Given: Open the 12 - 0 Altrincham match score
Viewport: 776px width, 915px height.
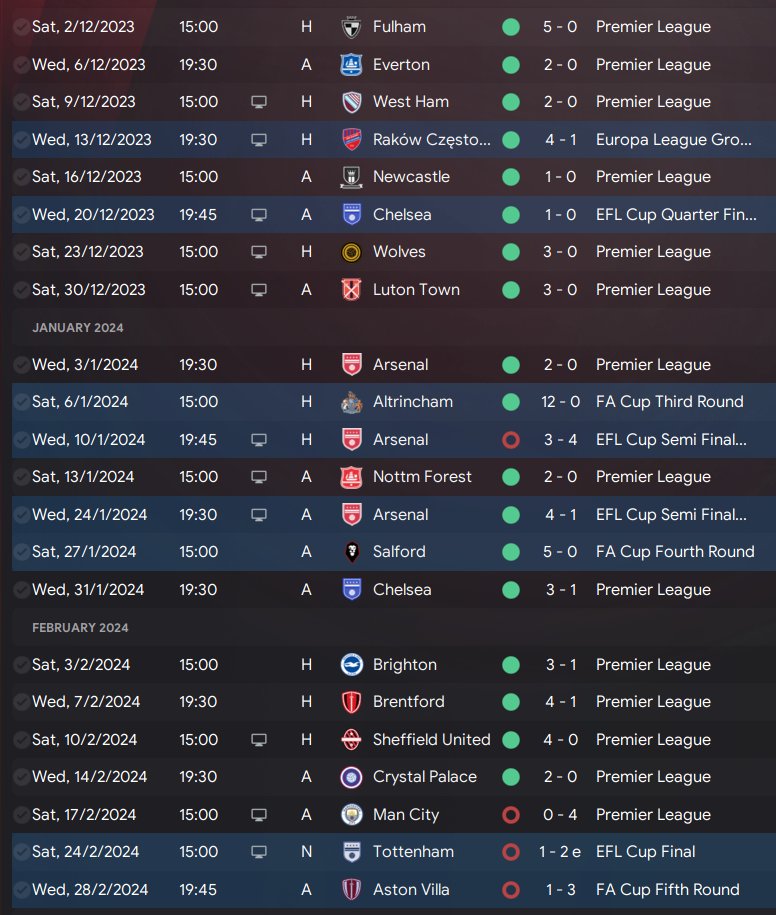Looking at the screenshot, I should 561,402.
